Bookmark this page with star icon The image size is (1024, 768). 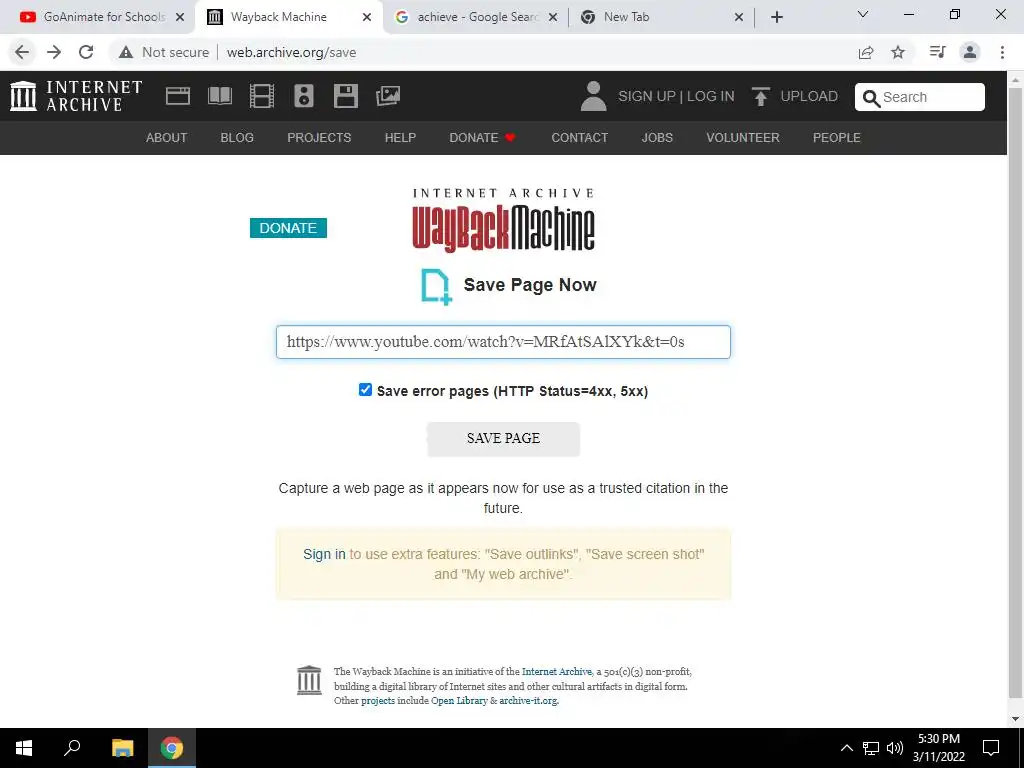click(898, 52)
